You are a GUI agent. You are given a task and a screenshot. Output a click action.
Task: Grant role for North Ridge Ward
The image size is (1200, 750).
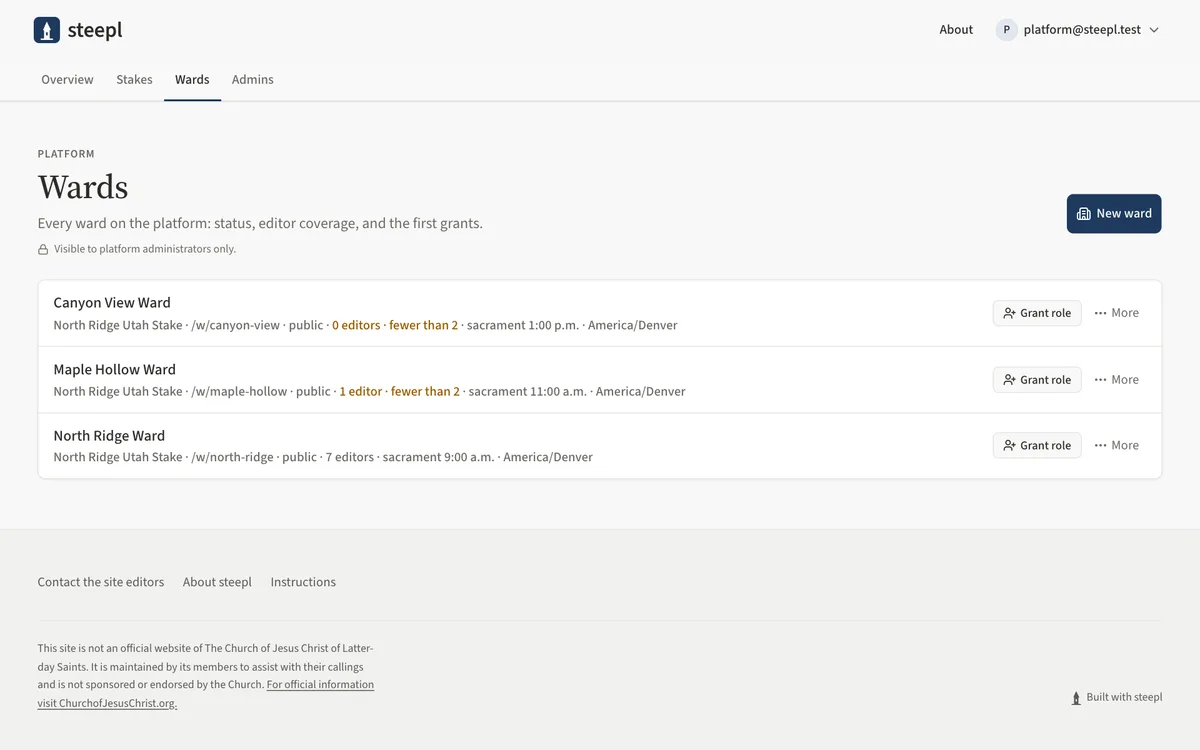tap(1037, 446)
